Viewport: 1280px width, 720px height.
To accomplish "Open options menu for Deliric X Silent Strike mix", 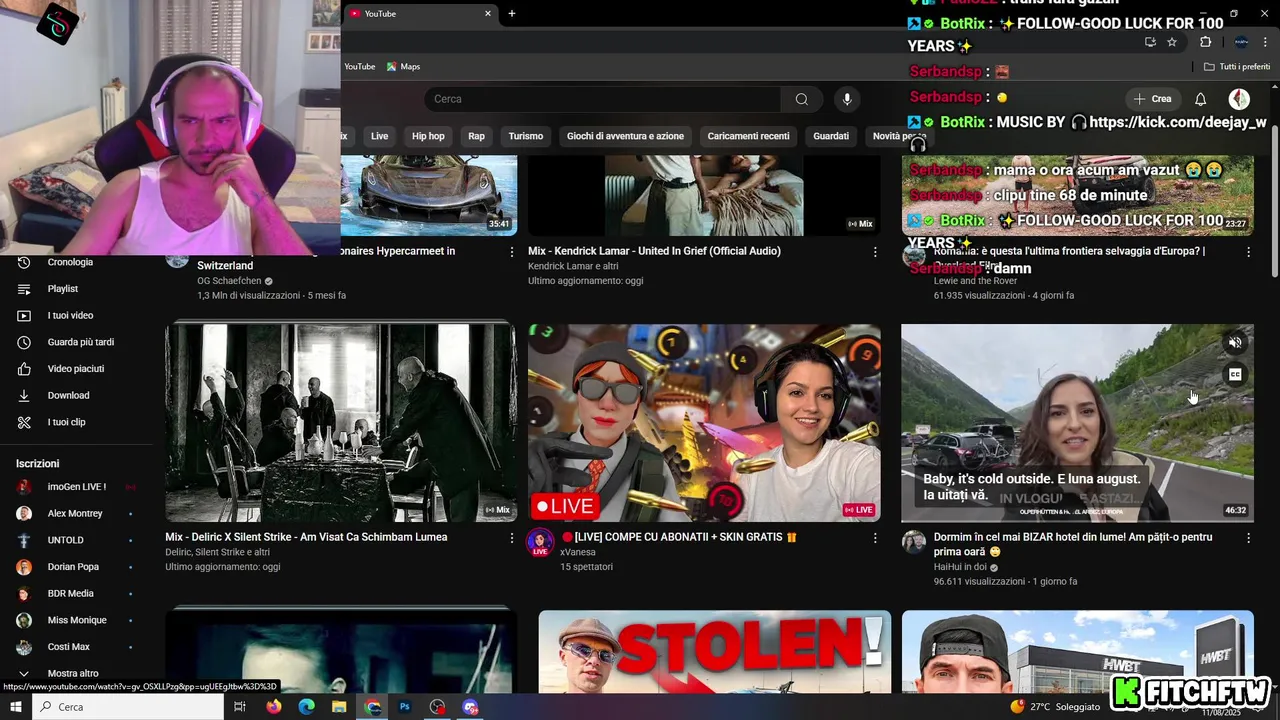I will [512, 538].
